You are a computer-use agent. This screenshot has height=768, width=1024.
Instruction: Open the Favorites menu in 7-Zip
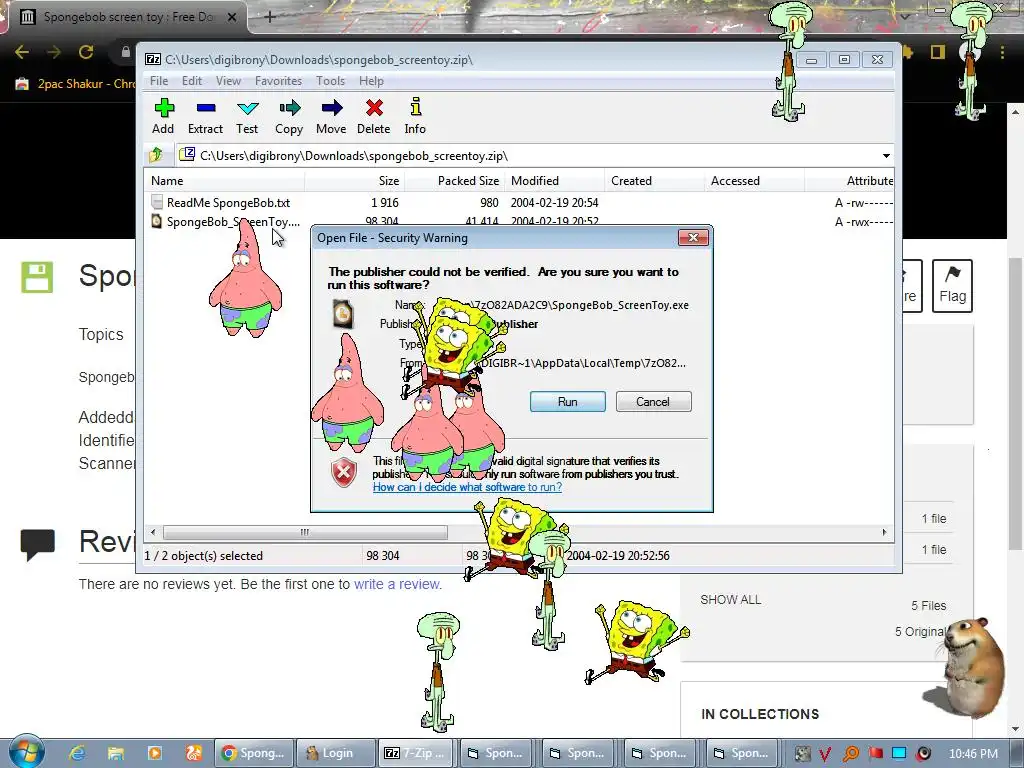click(x=278, y=81)
